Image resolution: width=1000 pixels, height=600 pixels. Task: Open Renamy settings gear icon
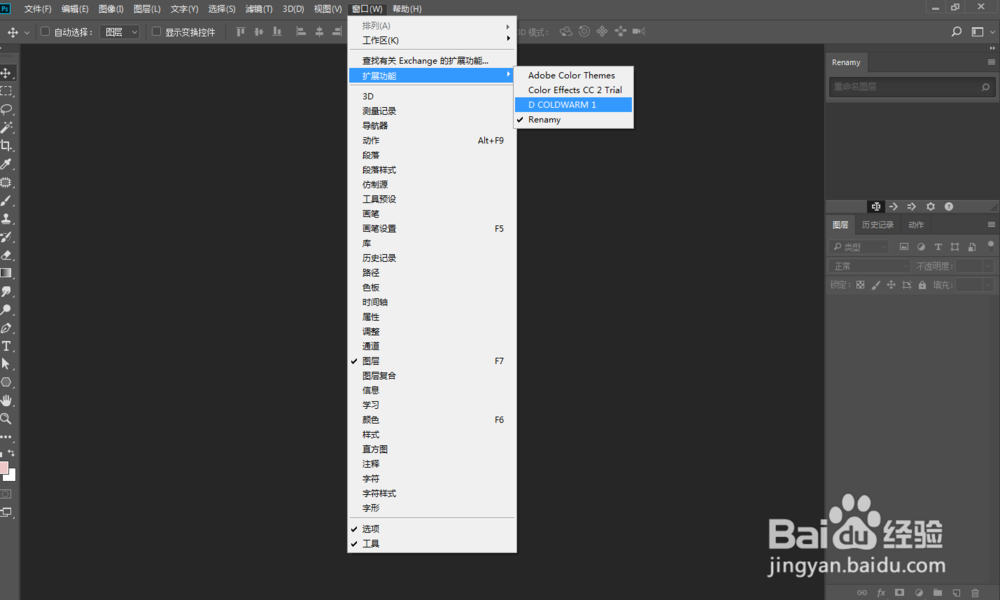930,207
